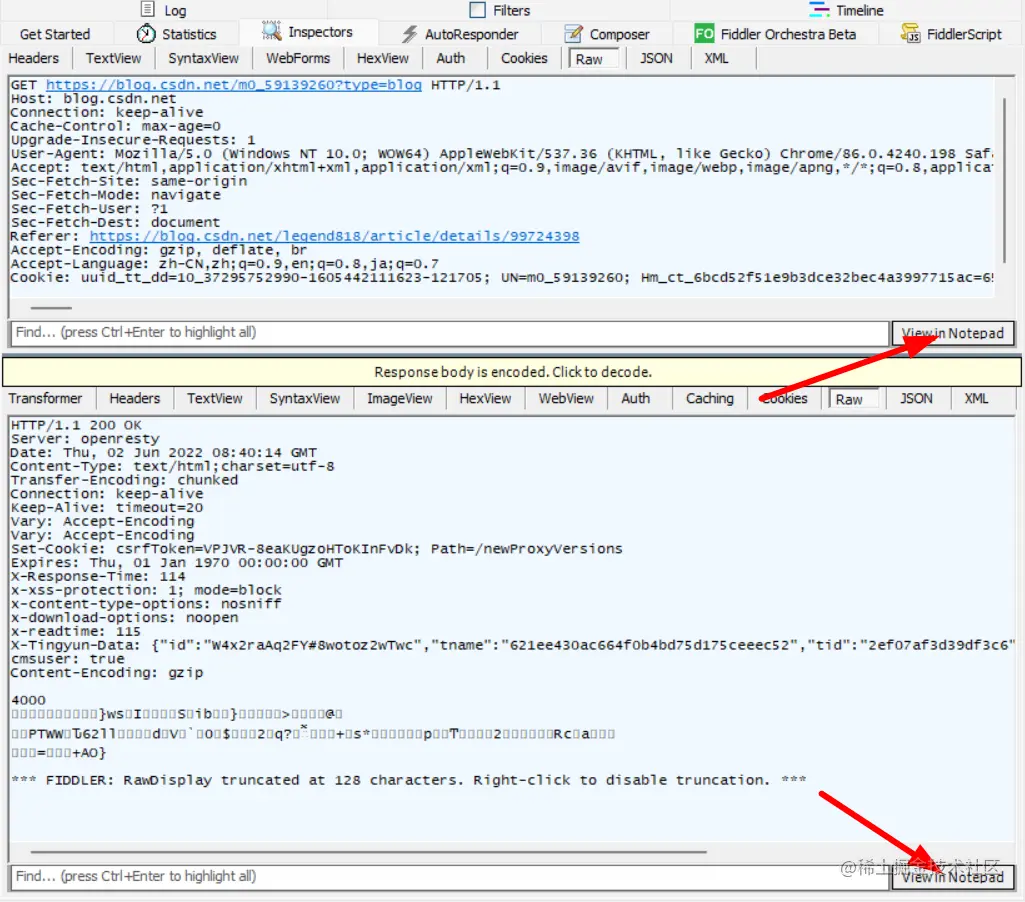Select request Raw inspector tab
The height and width of the screenshot is (902, 1025).
594,59
